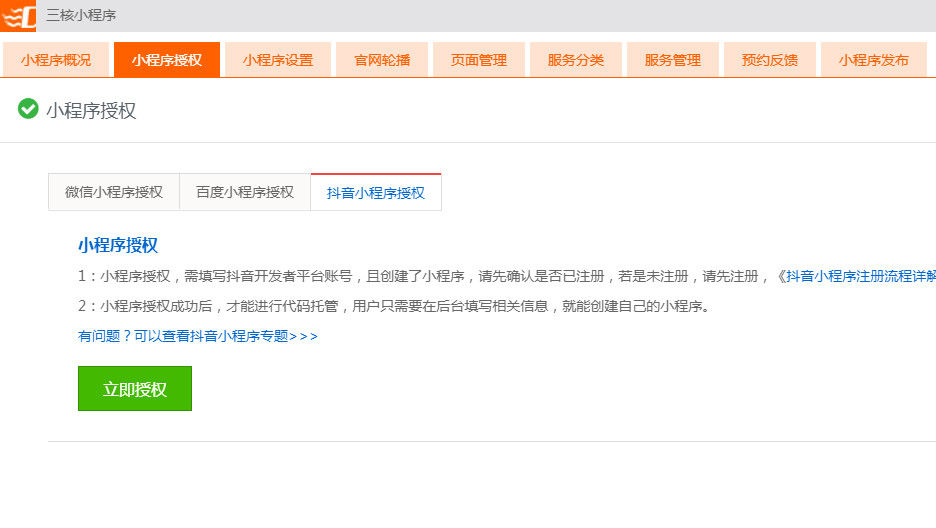Open the 有问题？可以查看抖音小程序专题 link
Image resolution: width=936 pixels, height=528 pixels.
coord(198,336)
